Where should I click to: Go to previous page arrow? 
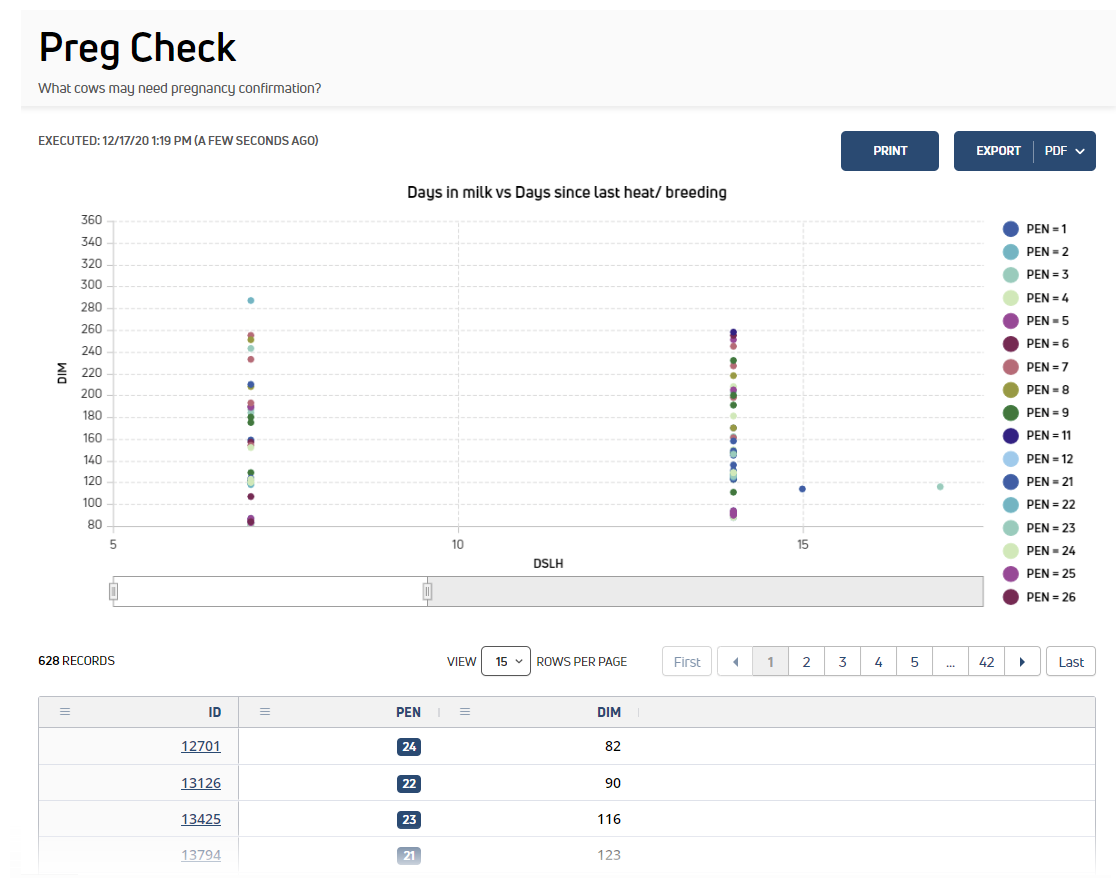coord(735,662)
